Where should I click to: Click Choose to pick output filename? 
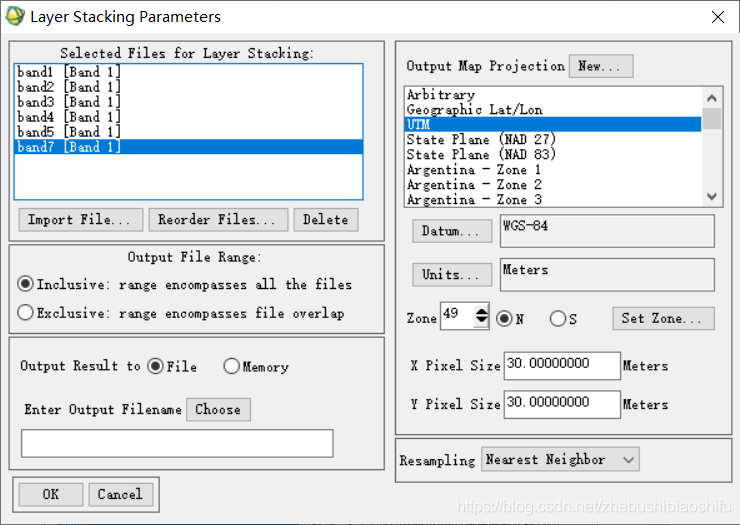click(218, 409)
